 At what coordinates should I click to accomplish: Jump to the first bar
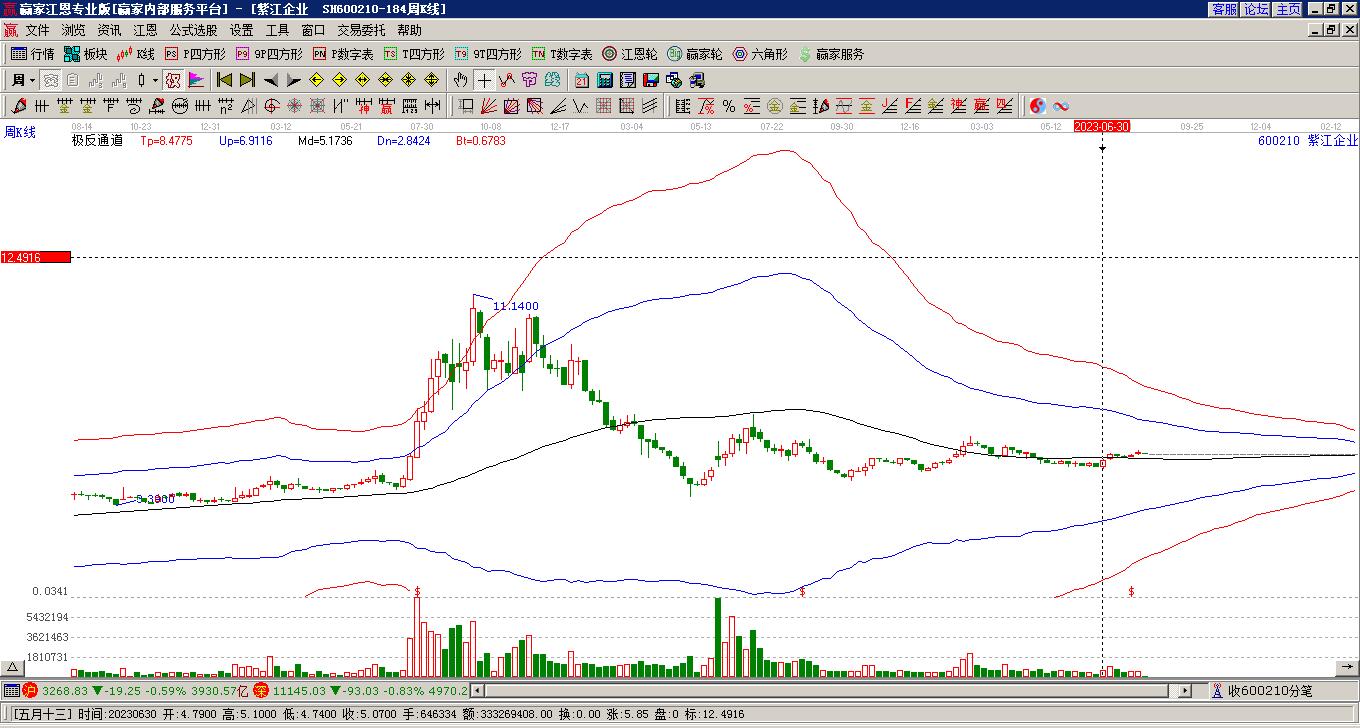[224, 80]
